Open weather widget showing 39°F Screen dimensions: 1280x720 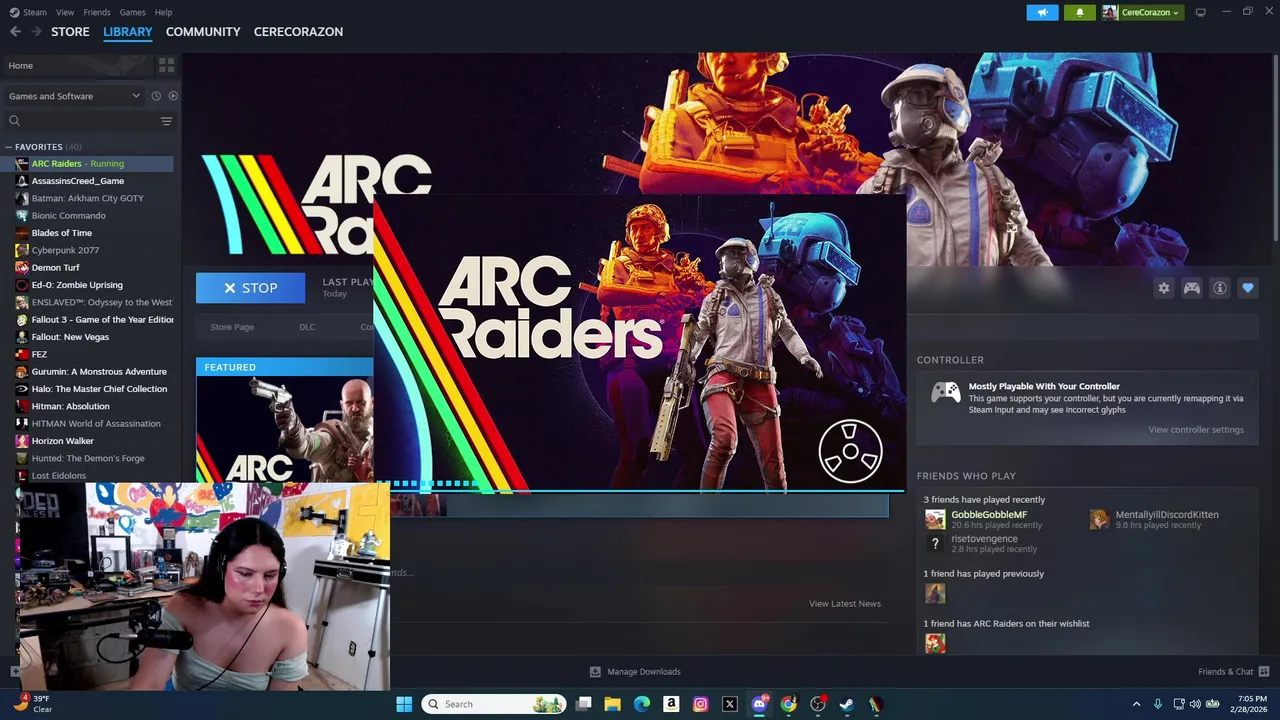[x=32, y=704]
